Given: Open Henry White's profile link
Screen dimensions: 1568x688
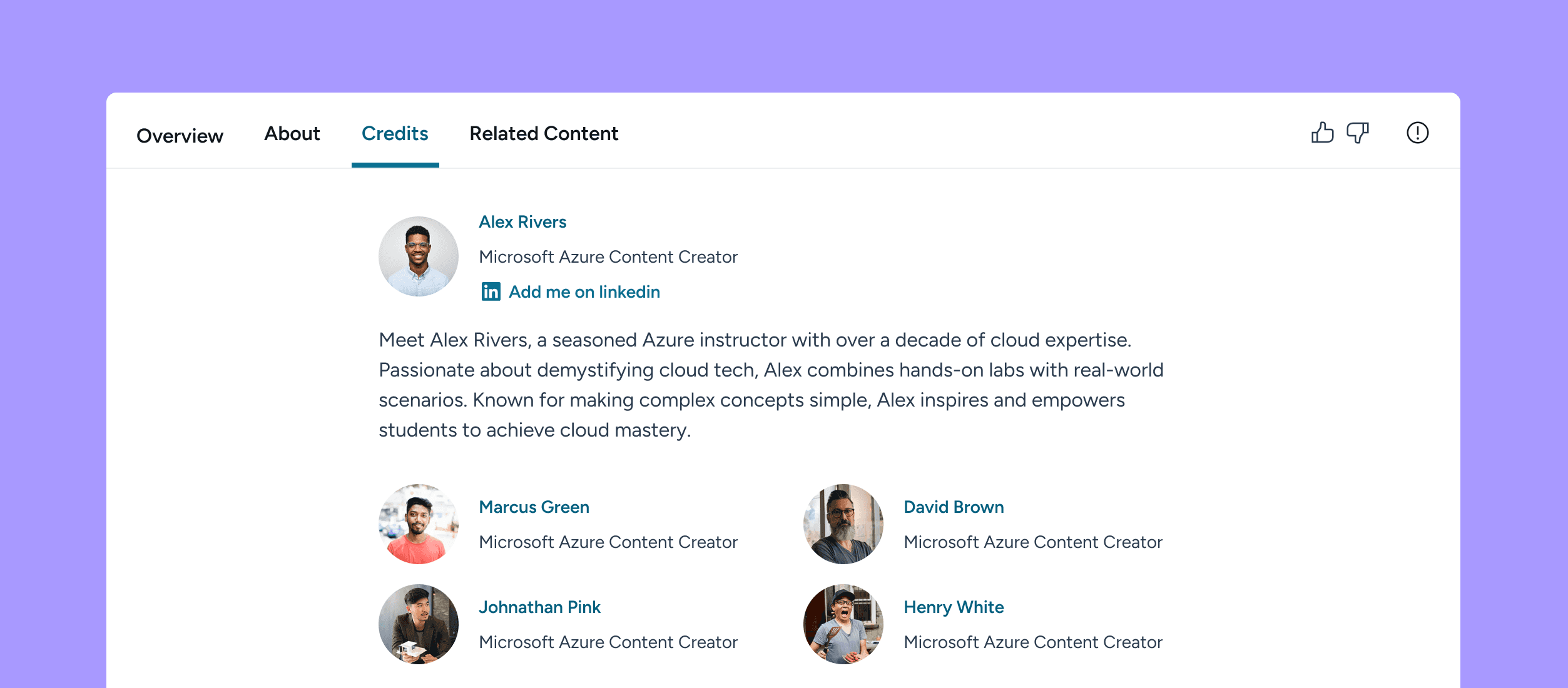Looking at the screenshot, I should (x=954, y=607).
